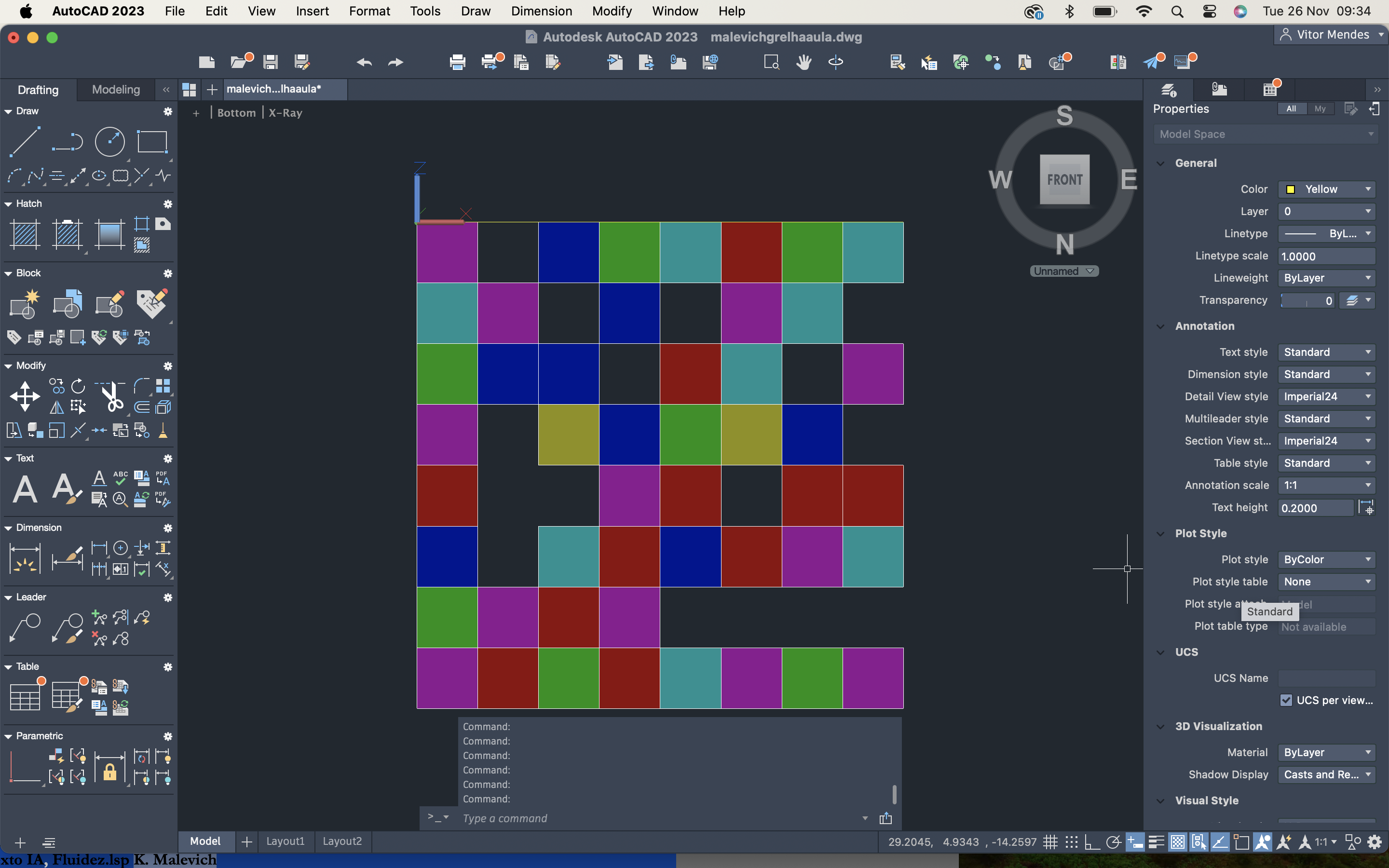Open the Parametric lock constraint tool
The height and width of the screenshot is (868, 1389).
tap(109, 769)
